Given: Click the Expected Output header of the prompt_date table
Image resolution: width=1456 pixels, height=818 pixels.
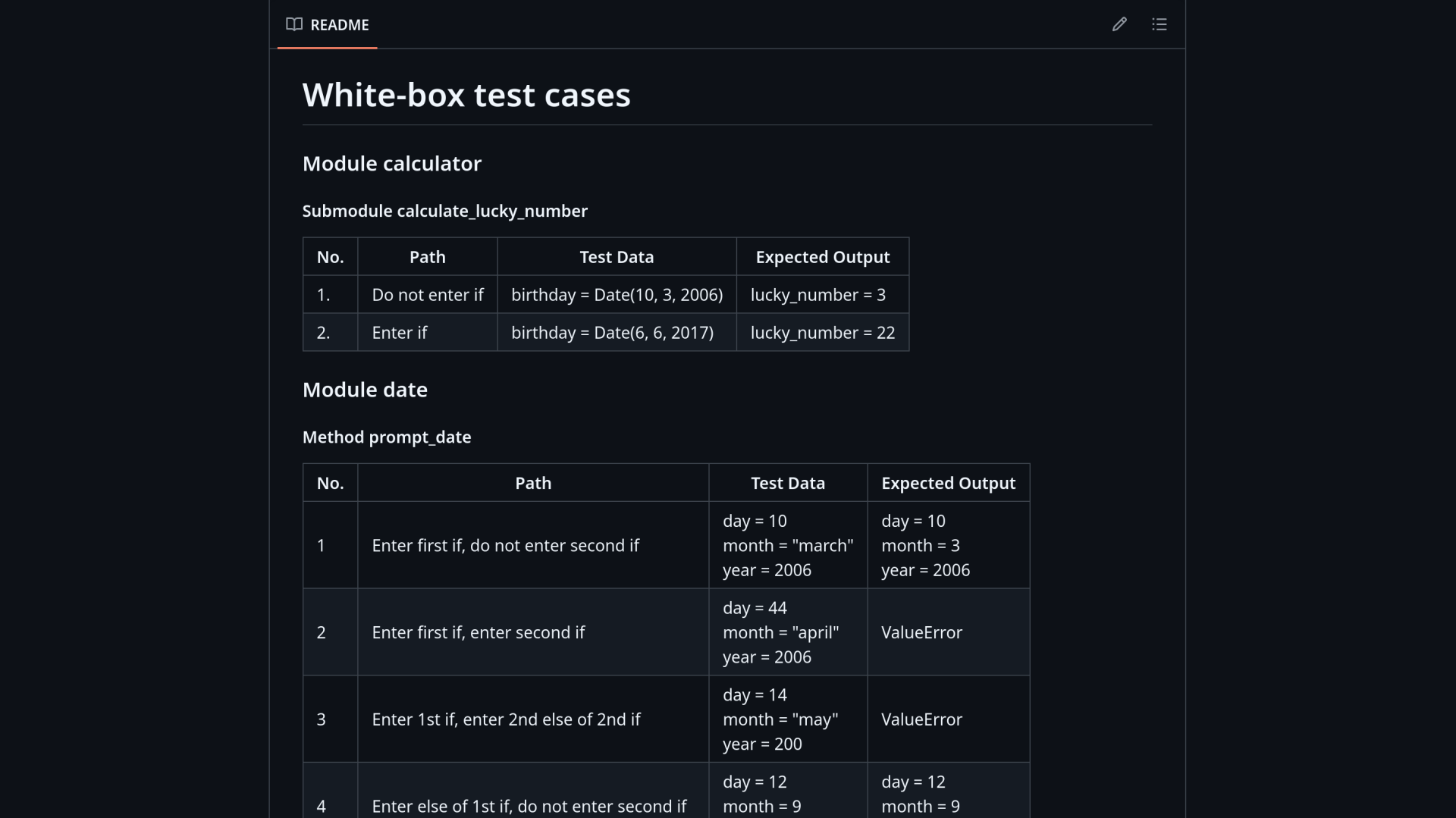Looking at the screenshot, I should (949, 483).
